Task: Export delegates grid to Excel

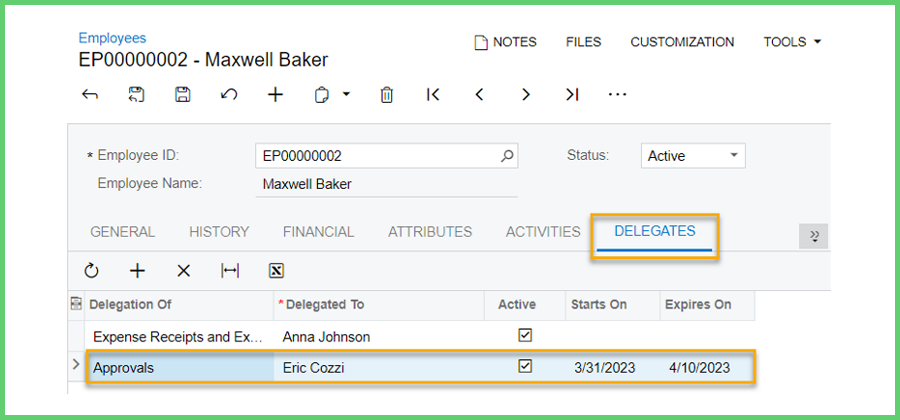Action: pos(277,271)
